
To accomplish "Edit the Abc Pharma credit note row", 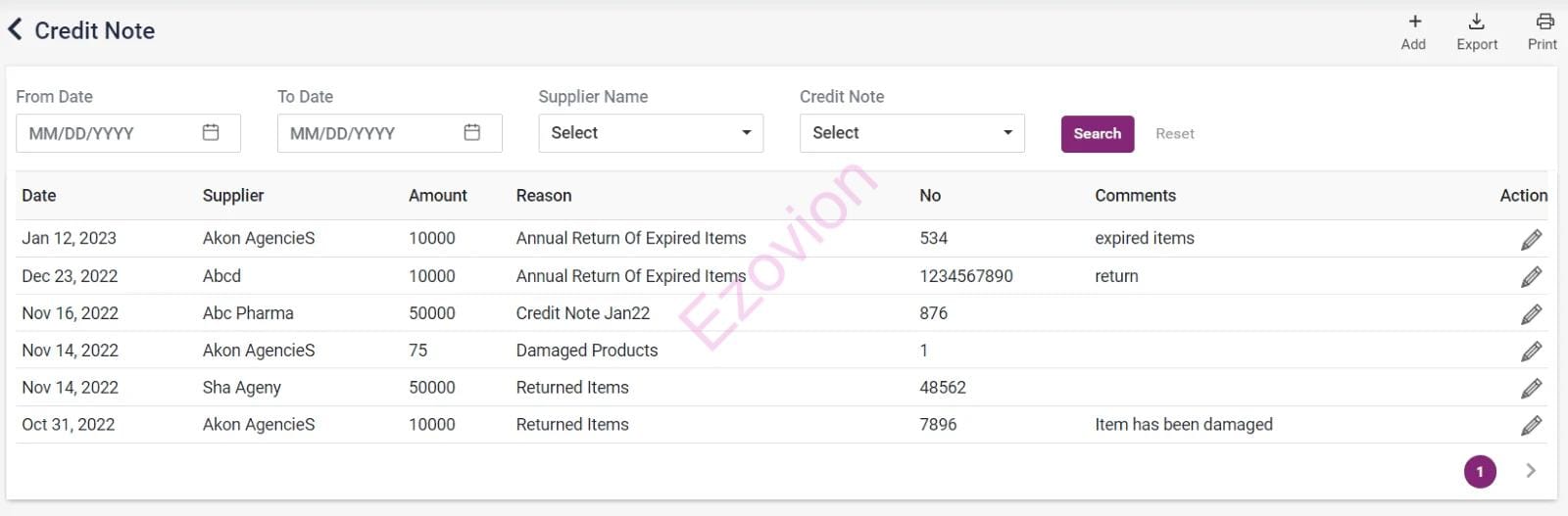I will click(x=1531, y=314).
